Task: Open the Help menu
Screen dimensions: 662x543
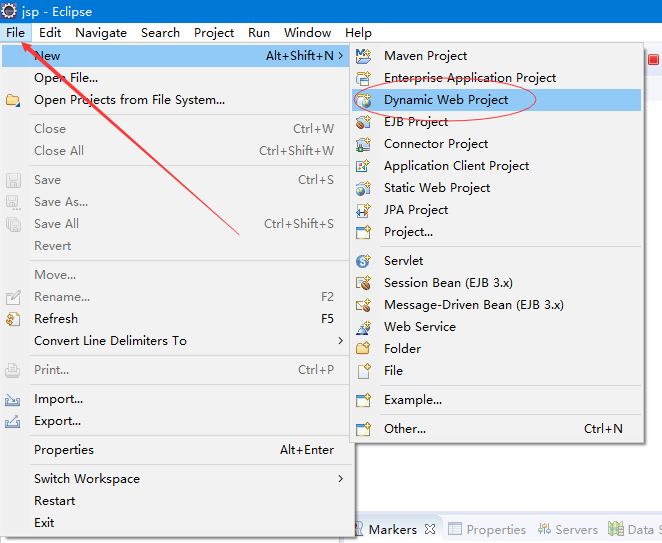Action: (x=358, y=33)
